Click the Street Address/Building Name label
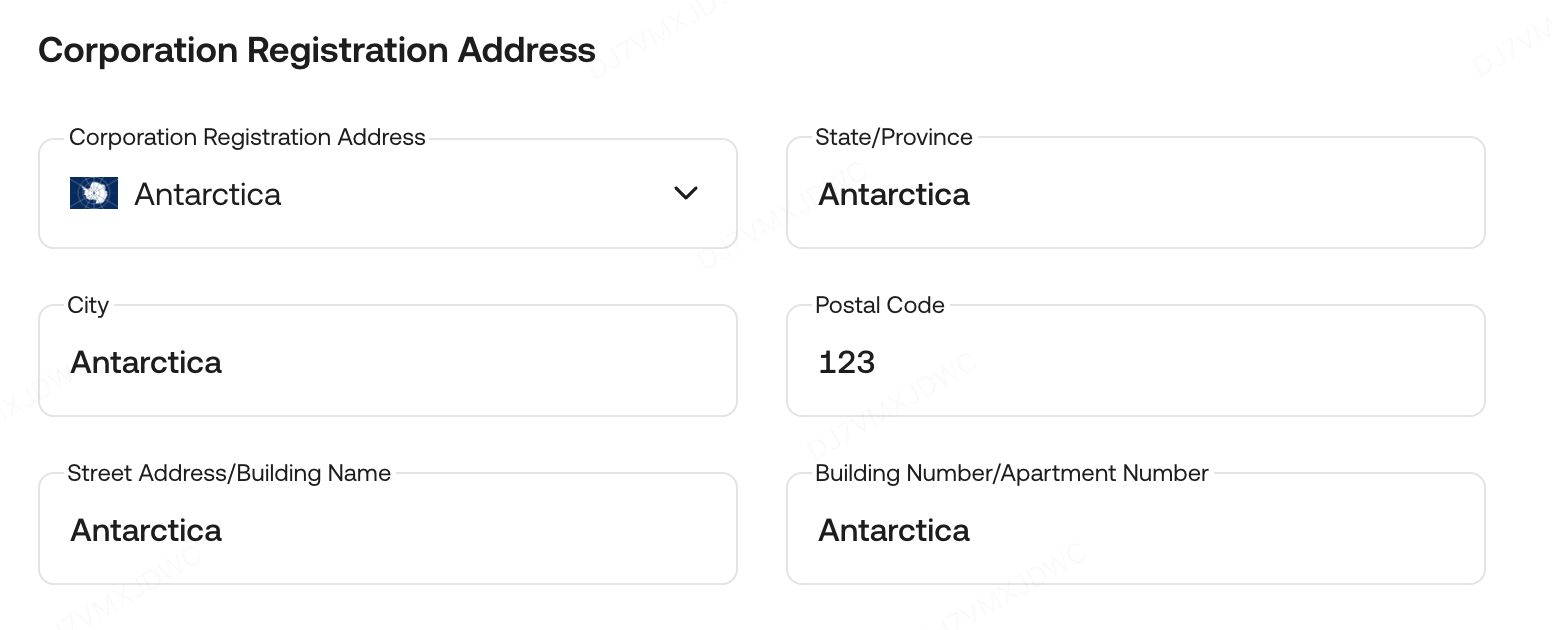Screen dimensions: 1552x630 click(229, 474)
